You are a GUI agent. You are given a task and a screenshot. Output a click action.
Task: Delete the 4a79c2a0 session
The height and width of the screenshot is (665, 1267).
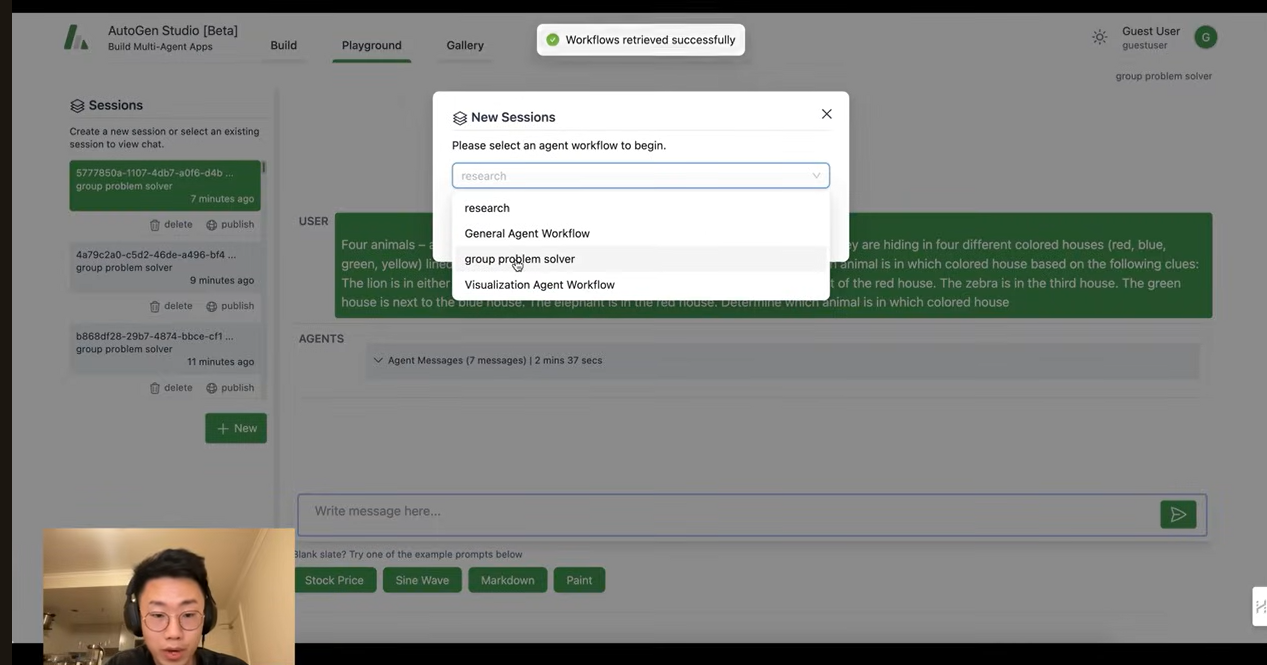click(171, 306)
